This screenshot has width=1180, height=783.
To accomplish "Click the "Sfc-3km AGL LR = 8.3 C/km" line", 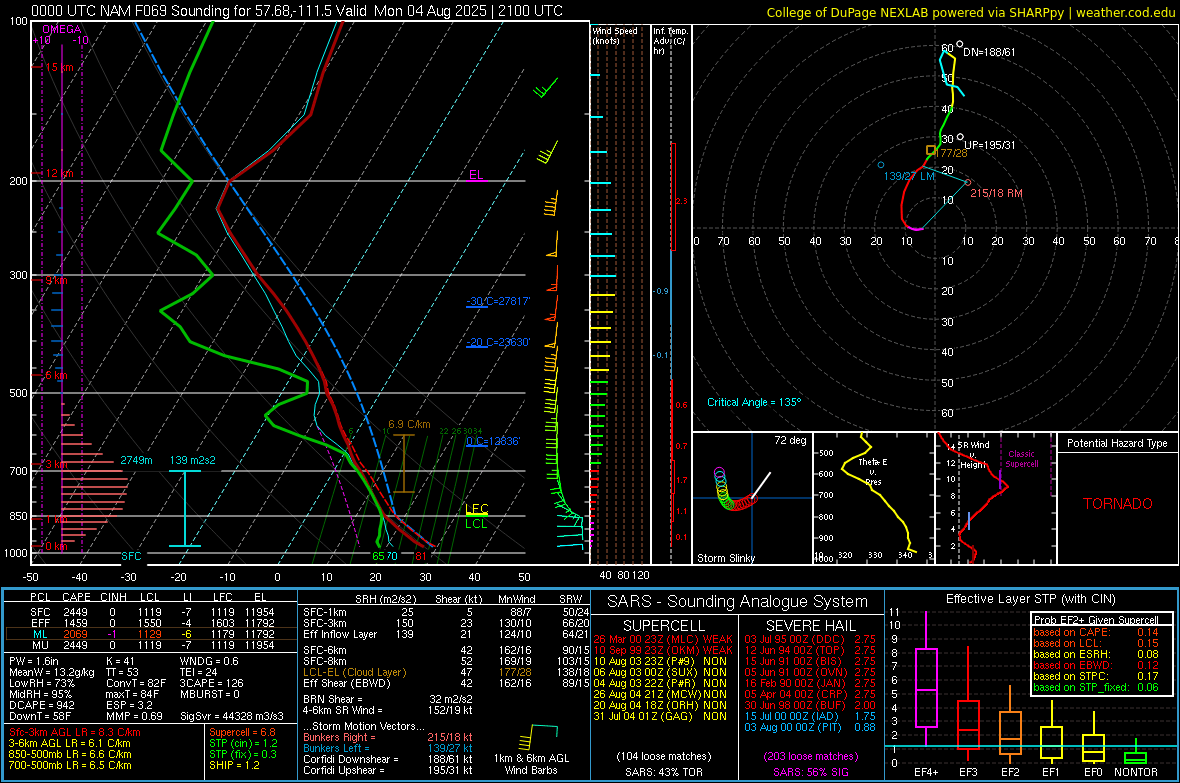I will (75, 733).
